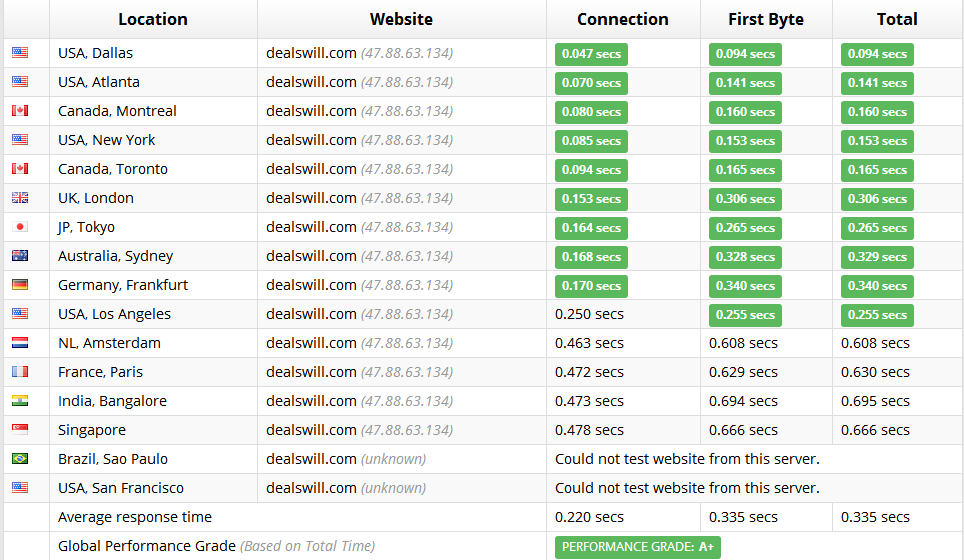Click the Japan flag icon for Tokyo
Image resolution: width=964 pixels, height=560 pixels.
[x=20, y=227]
